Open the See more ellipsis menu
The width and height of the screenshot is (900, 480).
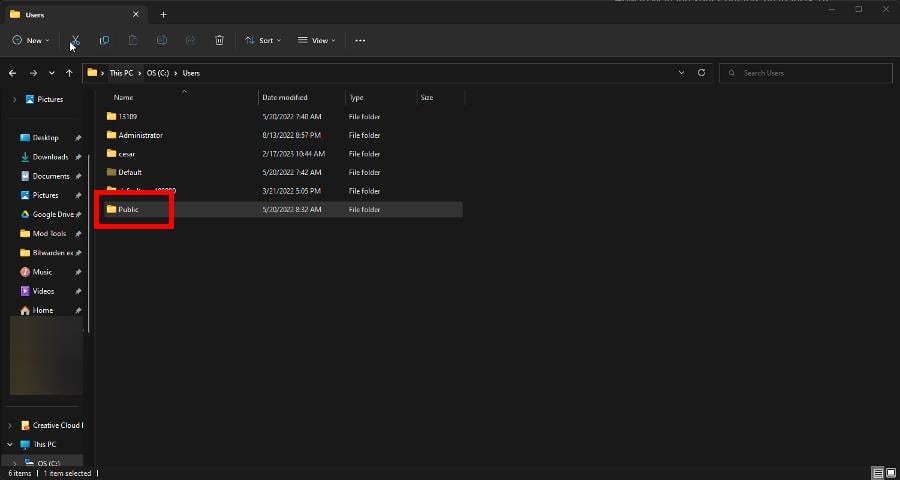pyautogui.click(x=360, y=40)
